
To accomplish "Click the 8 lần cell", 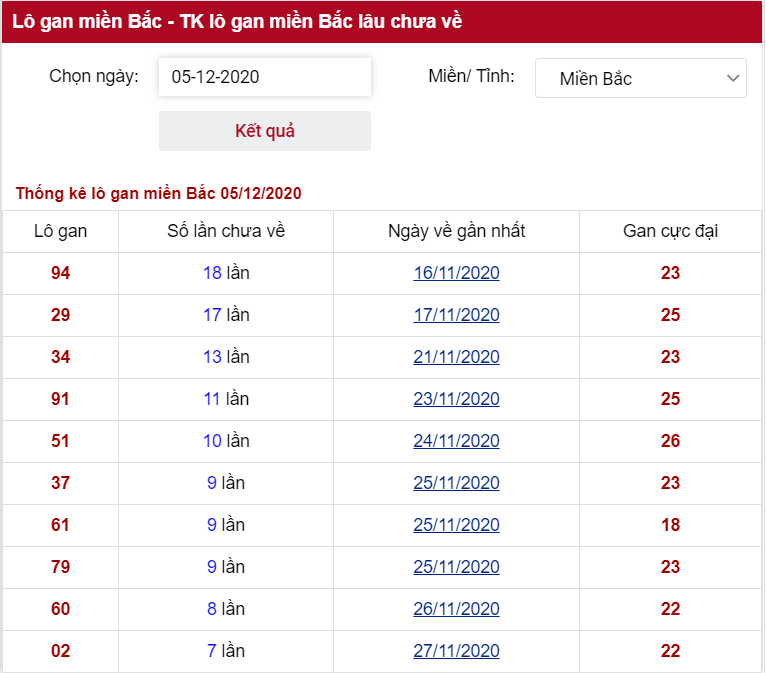I will click(226, 609).
